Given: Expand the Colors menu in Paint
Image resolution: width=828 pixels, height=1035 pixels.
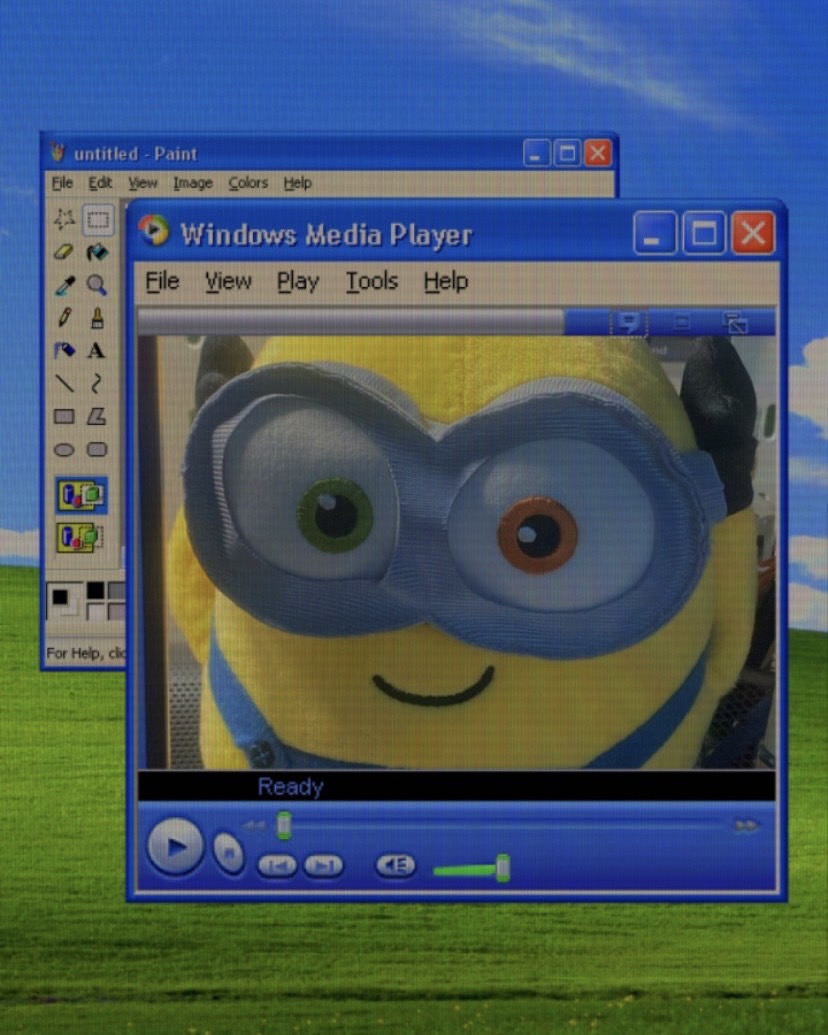Looking at the screenshot, I should pos(248,183).
